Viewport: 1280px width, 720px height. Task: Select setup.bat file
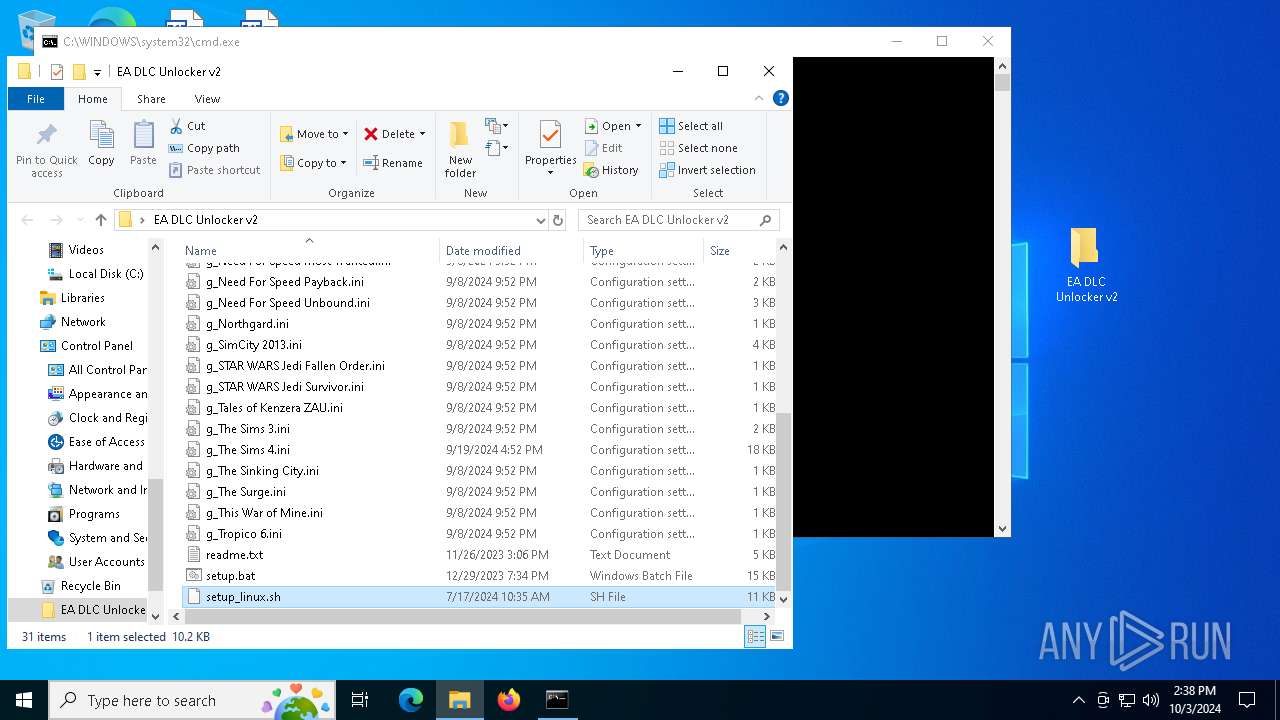[x=479, y=576]
